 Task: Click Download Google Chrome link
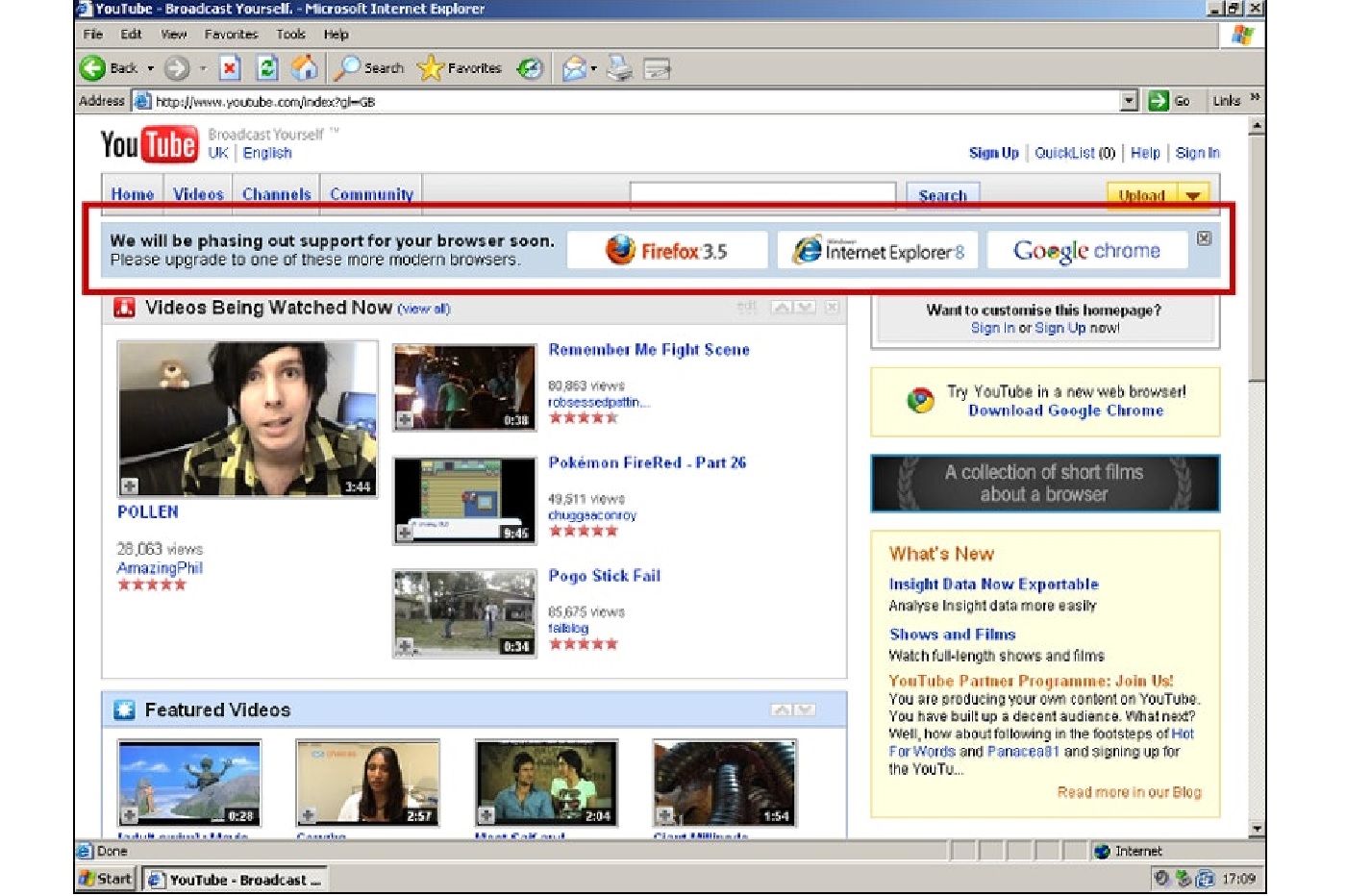[x=1065, y=411]
